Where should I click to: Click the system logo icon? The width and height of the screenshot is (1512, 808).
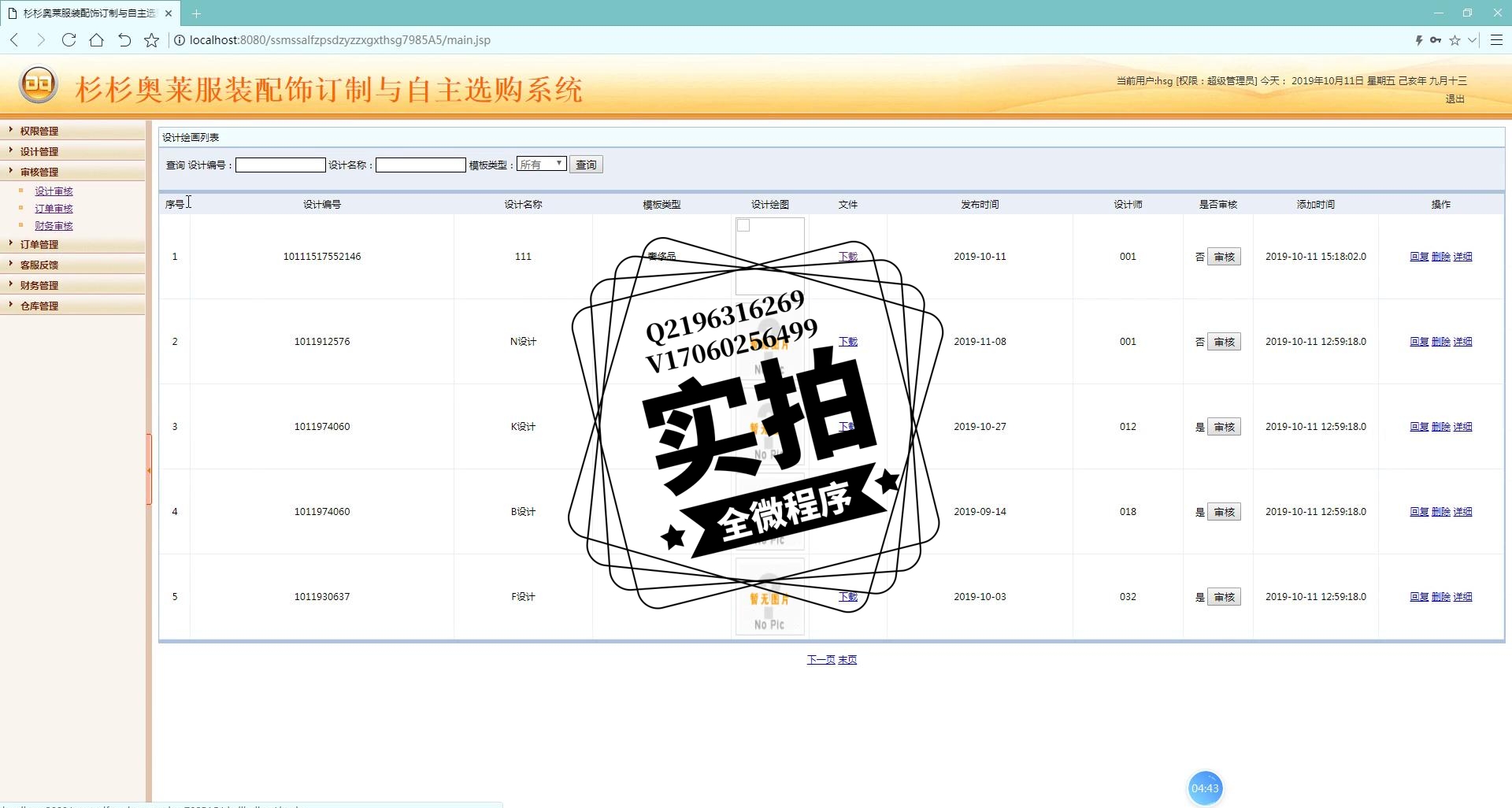38,83
